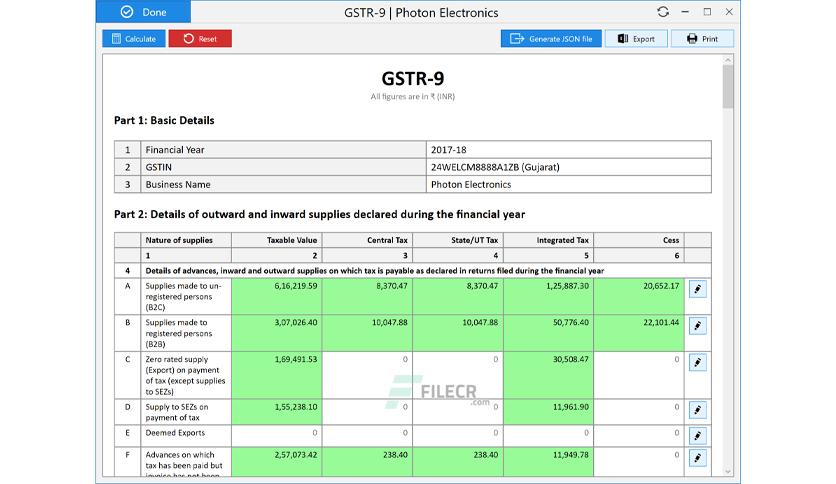Image resolution: width=836 pixels, height=484 pixels.
Task: Click State/UT Tax column header
Action: (x=458, y=240)
